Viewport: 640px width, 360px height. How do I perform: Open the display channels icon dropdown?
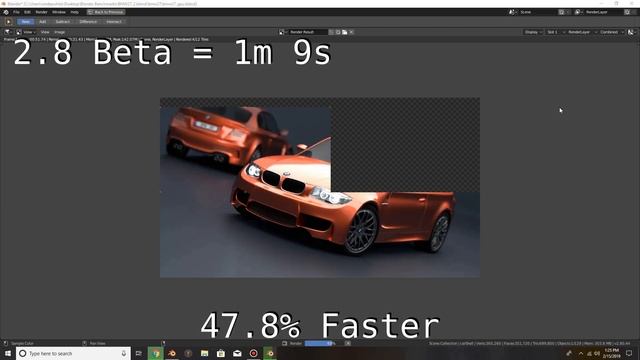tap(632, 32)
